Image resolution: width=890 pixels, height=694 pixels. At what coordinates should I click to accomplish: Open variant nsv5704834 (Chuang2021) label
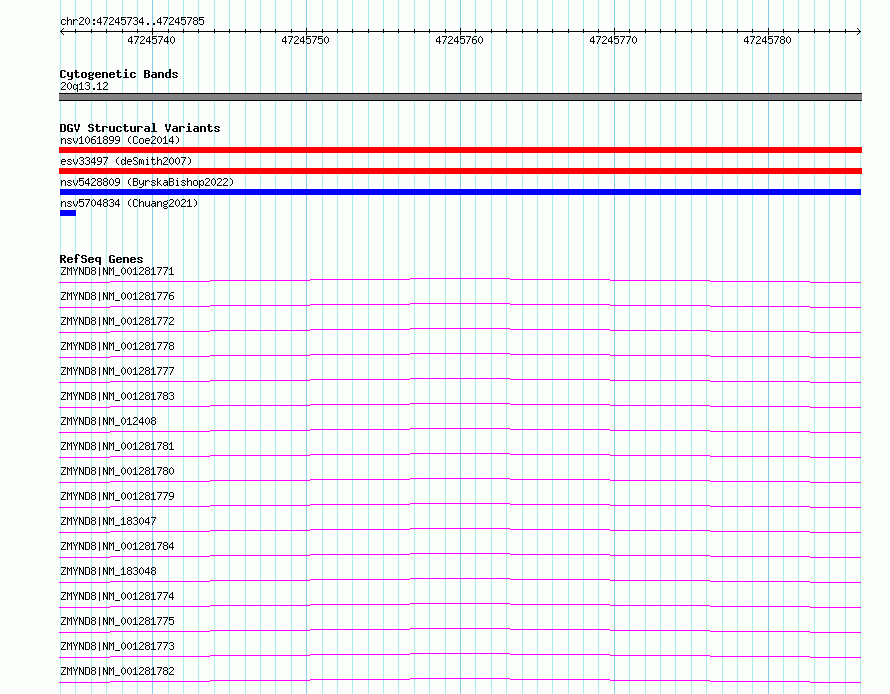pos(129,203)
